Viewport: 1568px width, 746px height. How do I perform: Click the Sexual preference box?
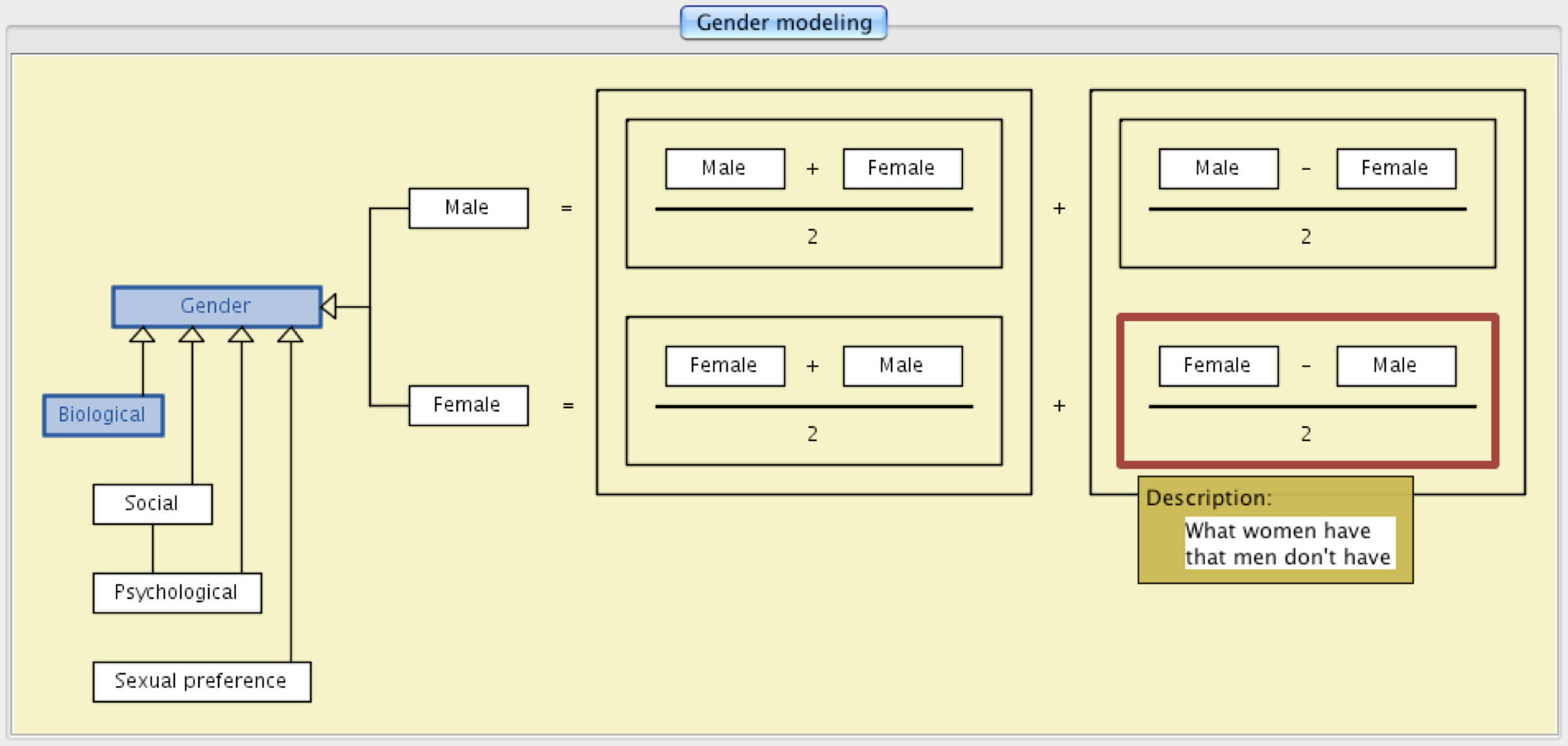[x=201, y=681]
